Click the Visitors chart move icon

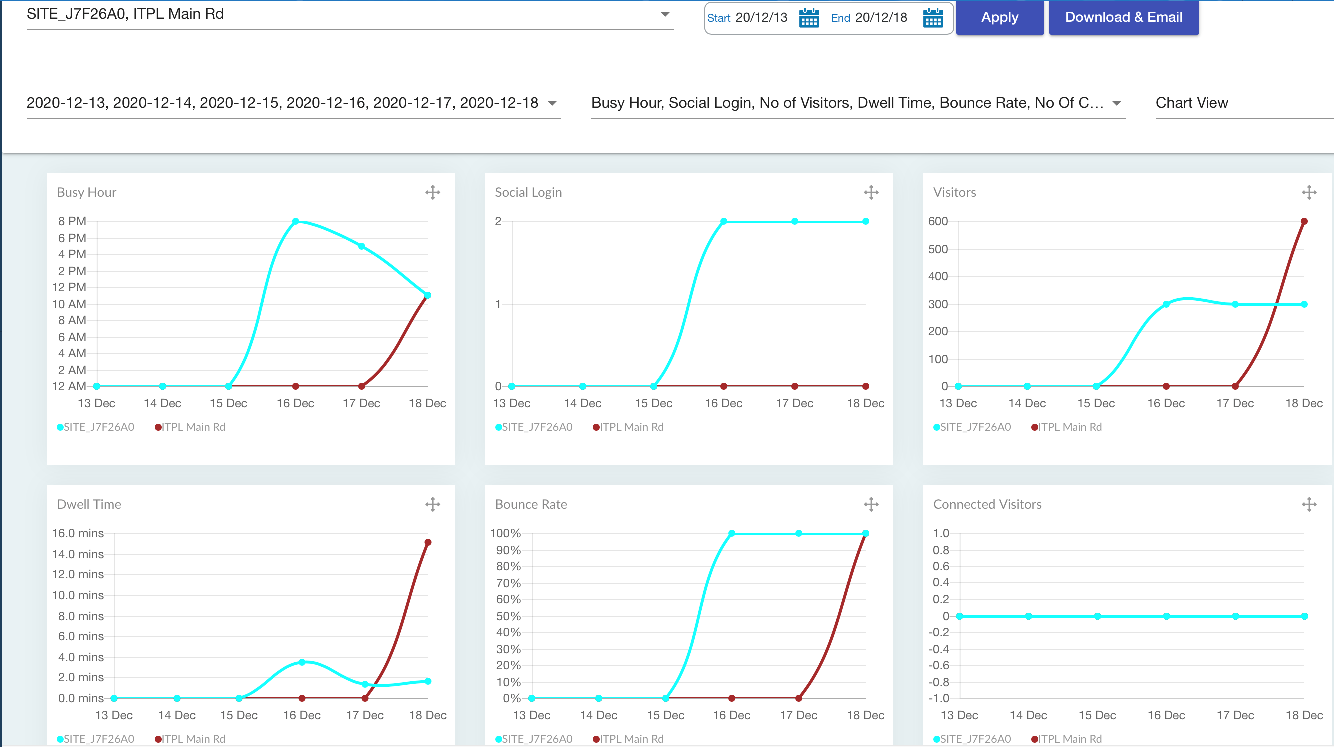(x=1309, y=192)
